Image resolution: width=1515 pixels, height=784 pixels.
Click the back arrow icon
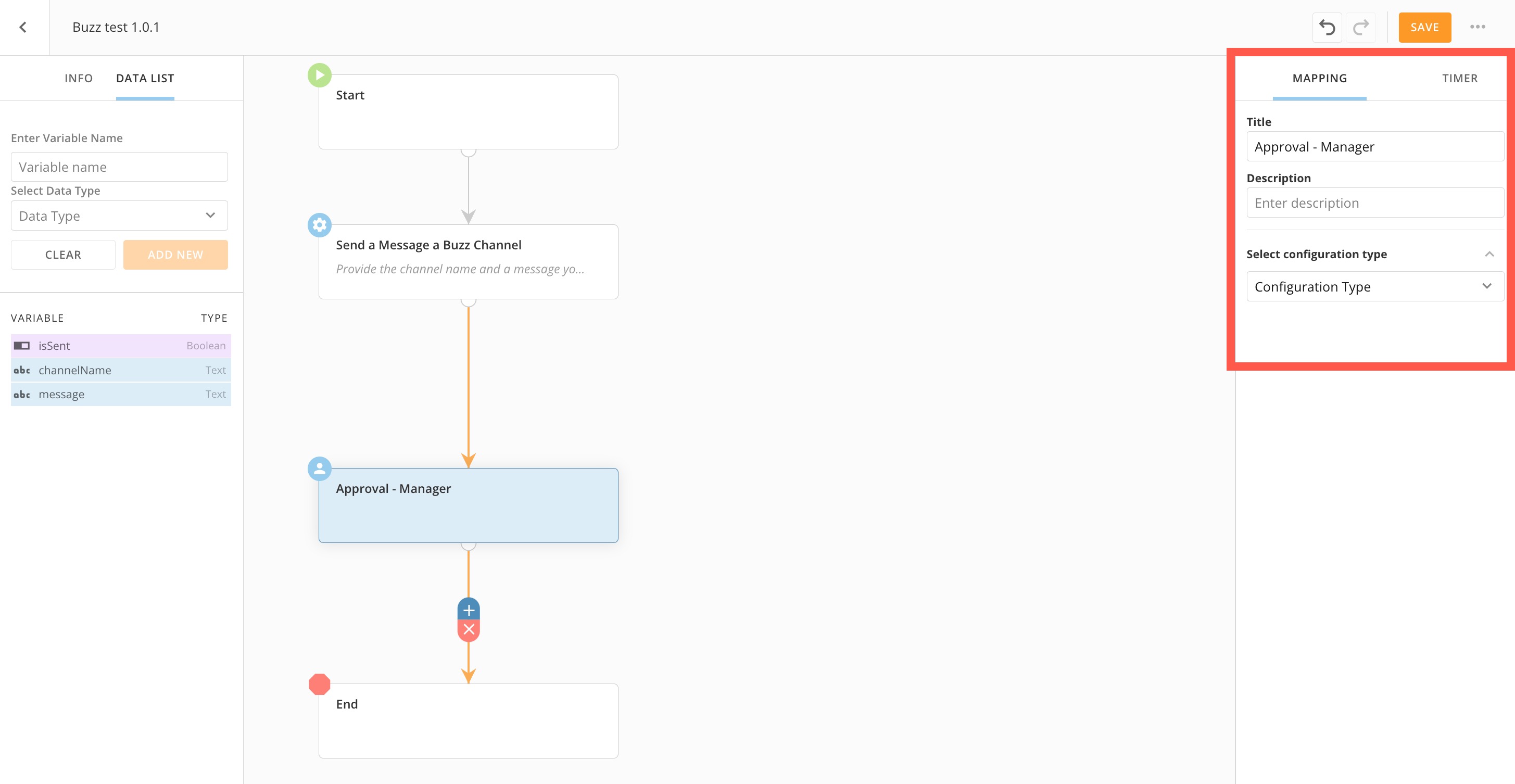pos(23,27)
